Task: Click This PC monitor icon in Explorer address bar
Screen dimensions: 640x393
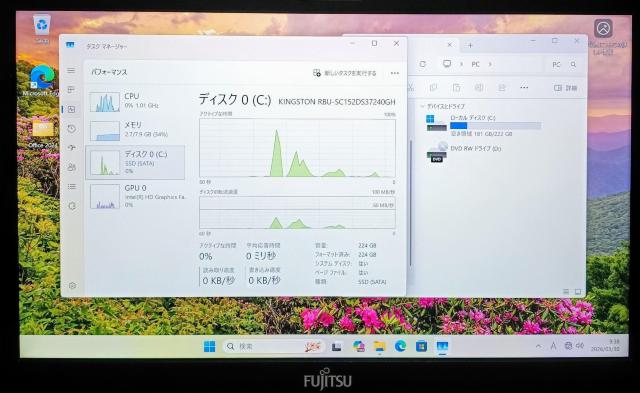Action: [x=447, y=64]
